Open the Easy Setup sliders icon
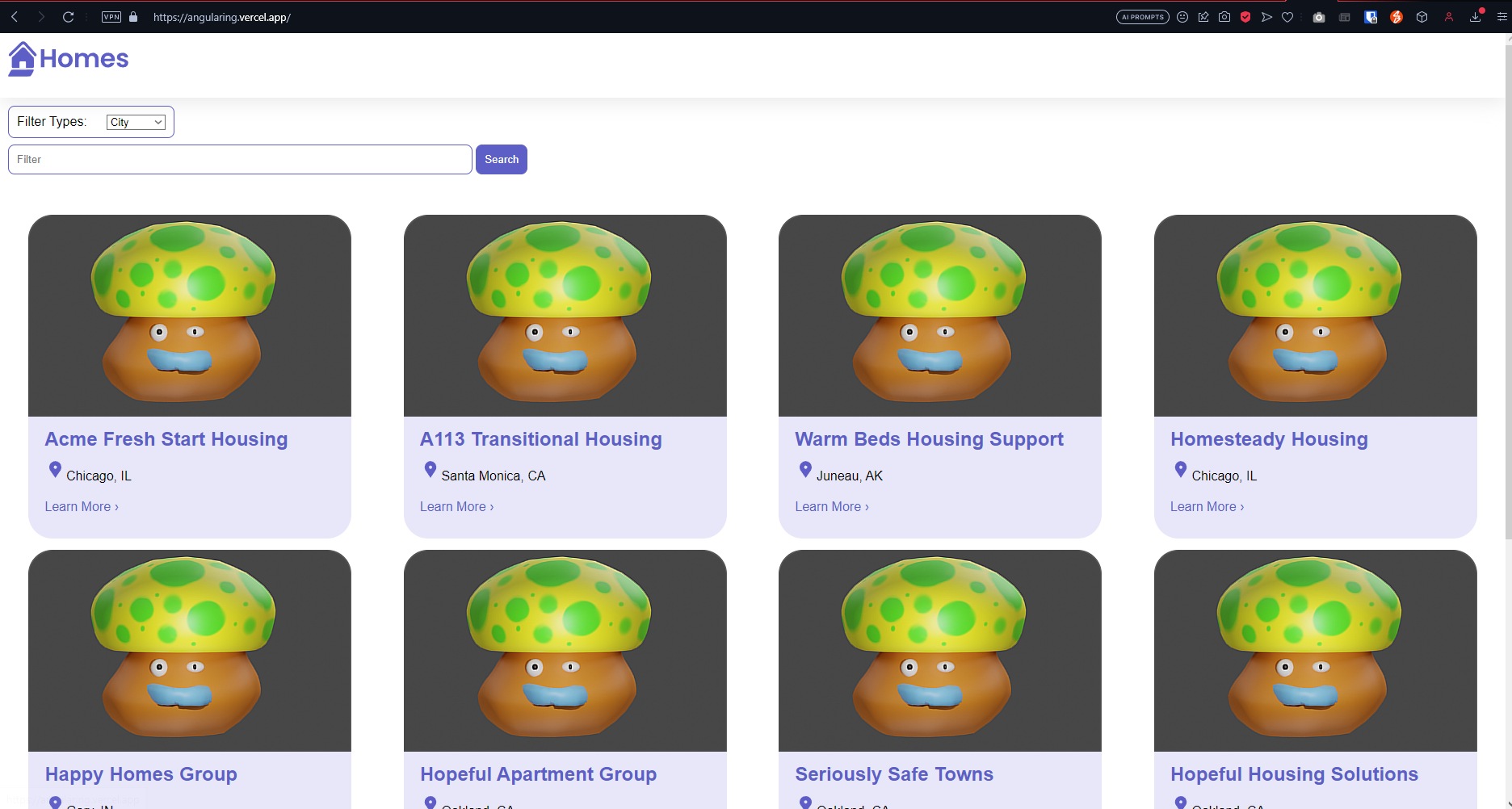The width and height of the screenshot is (1512, 809). pyautogui.click(x=1501, y=17)
